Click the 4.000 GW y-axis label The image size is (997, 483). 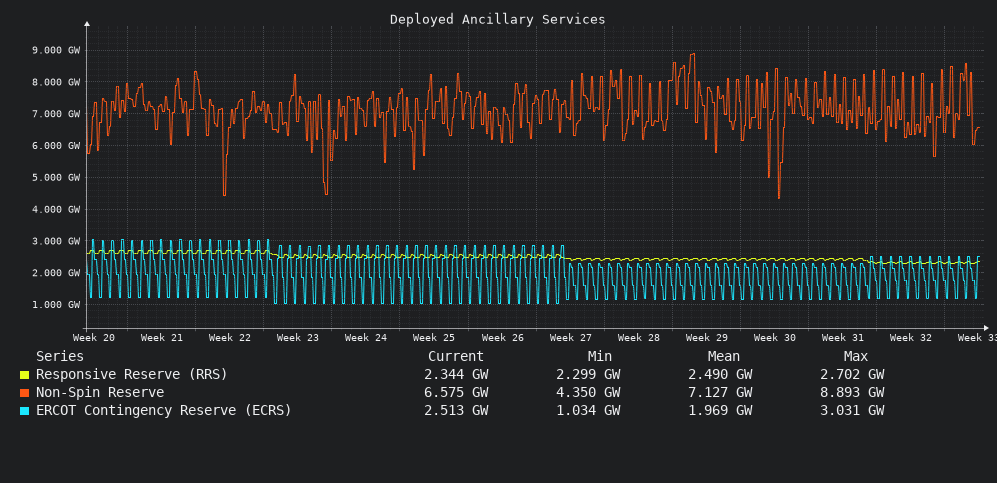click(56, 209)
